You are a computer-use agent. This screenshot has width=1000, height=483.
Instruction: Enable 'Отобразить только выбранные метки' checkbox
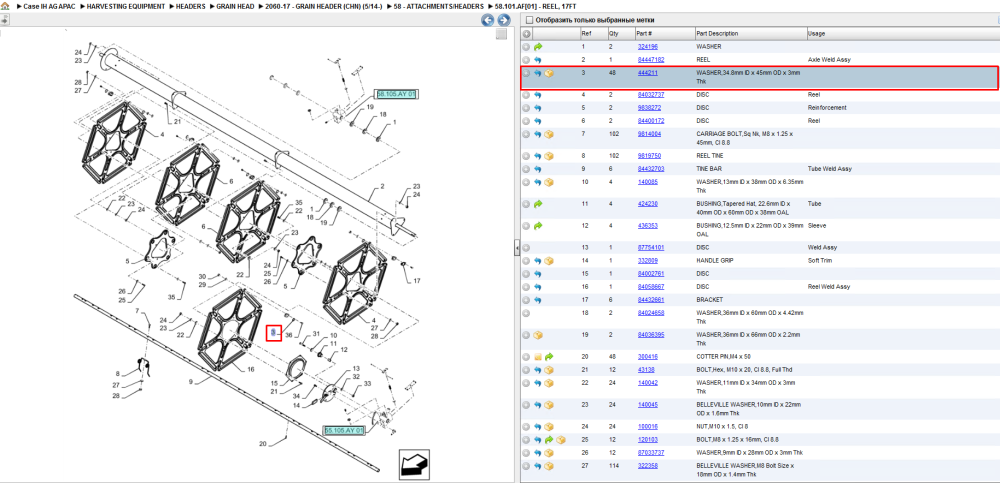click(528, 20)
